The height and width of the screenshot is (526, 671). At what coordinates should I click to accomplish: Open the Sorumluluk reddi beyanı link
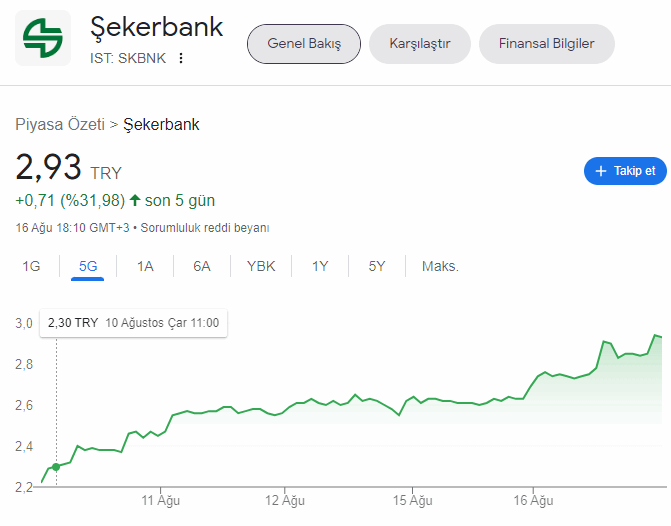[x=205, y=228]
